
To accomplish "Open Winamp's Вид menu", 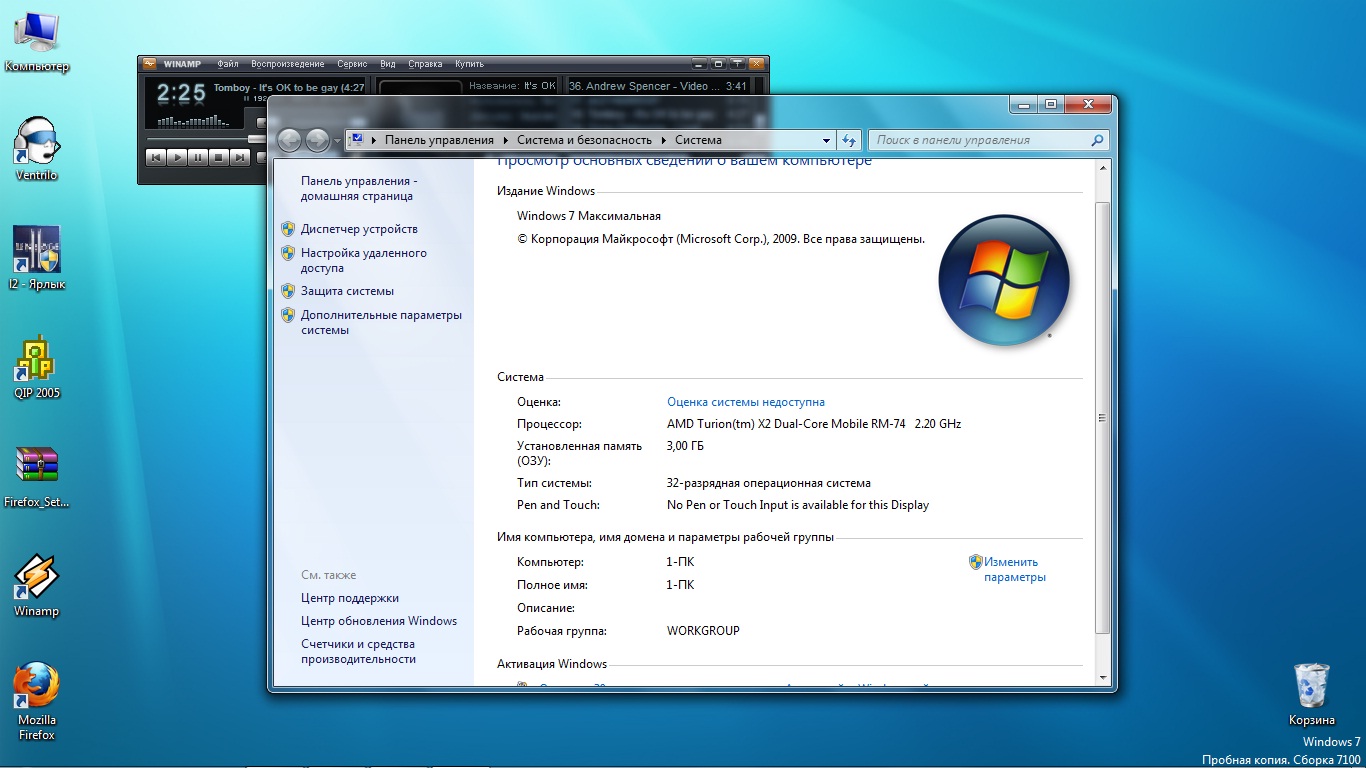I will pos(388,64).
